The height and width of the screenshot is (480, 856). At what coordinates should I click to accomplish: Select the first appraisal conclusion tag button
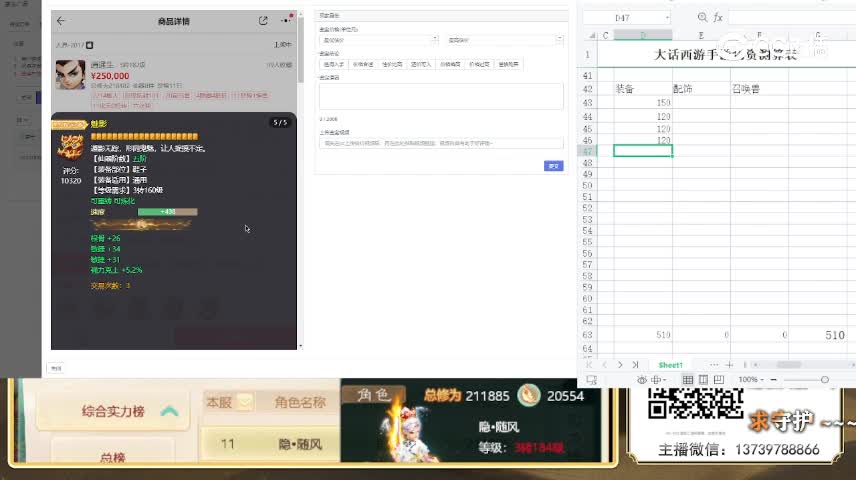click(333, 64)
